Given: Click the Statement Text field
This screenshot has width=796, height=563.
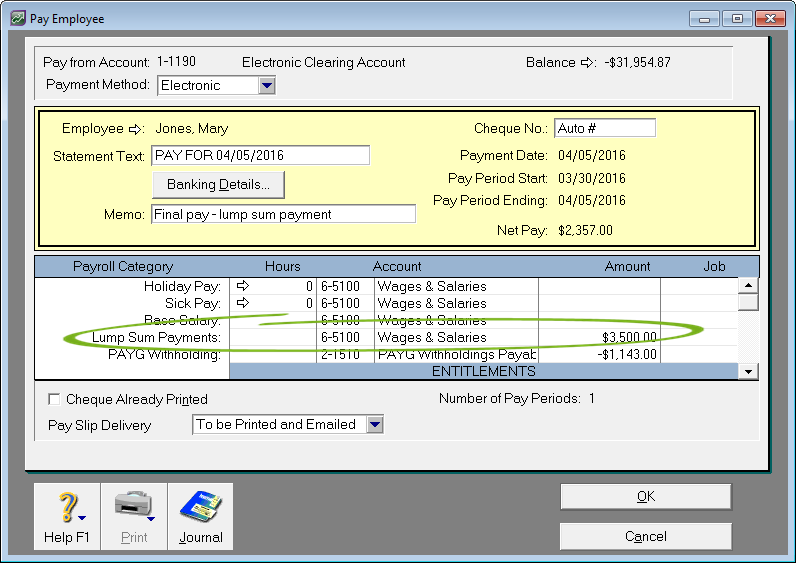Looking at the screenshot, I should coord(260,156).
